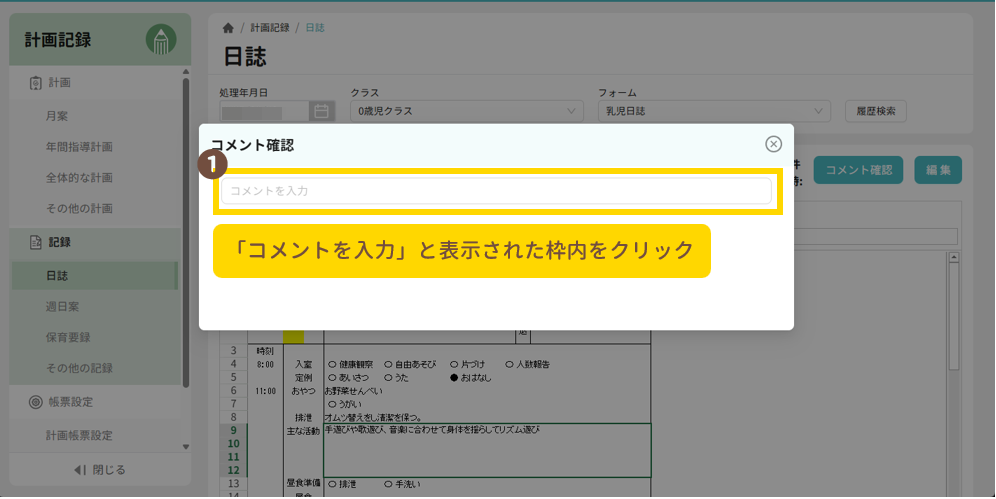The image size is (996, 499).
Task: Select 週日案 from the sidebar menu
Action: coord(62,306)
